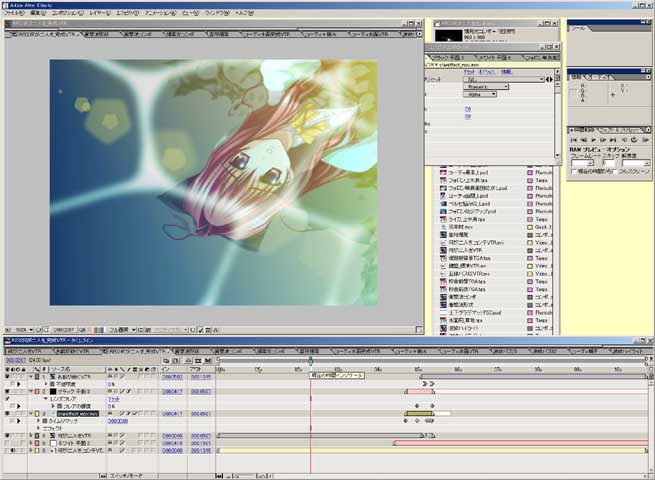Click the リセット (Reset) link in effect controls
Screen dimensions: 655x480
pos(469,72)
